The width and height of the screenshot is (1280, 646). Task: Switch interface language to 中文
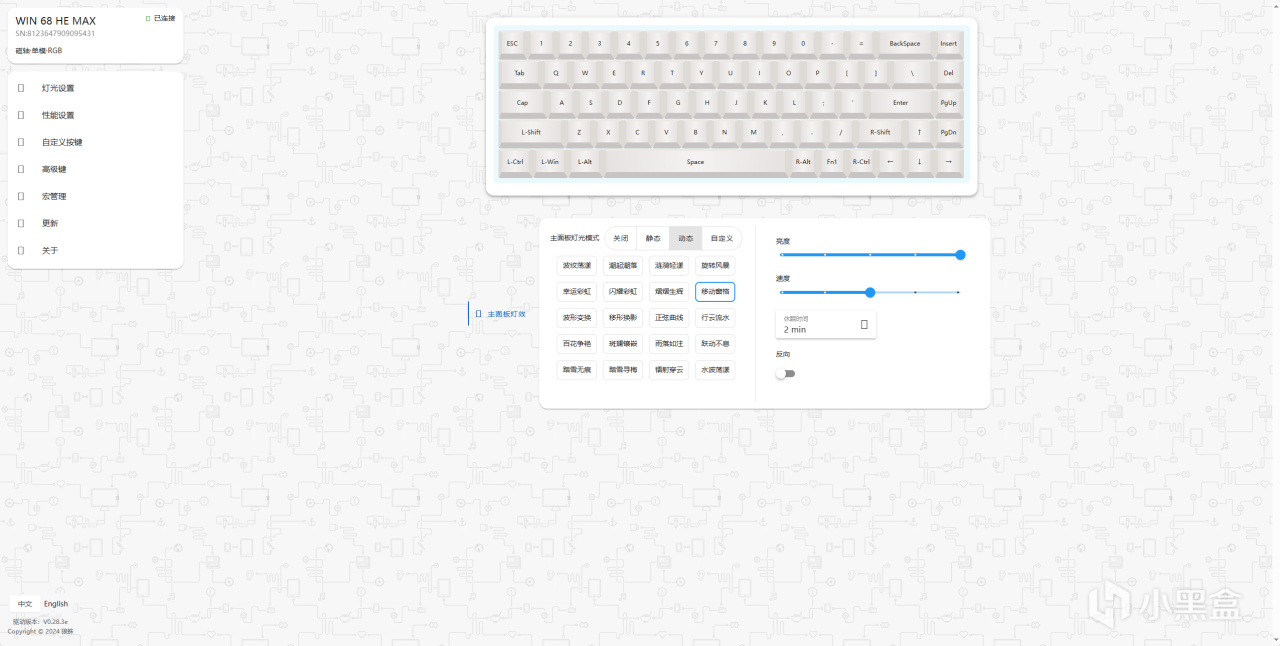click(25, 604)
